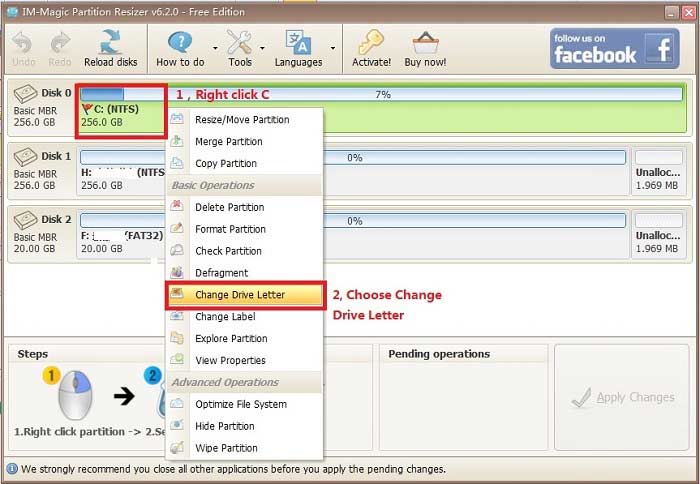This screenshot has width=700, height=484.
Task: Click the Optimize File System icon
Action: [x=177, y=404]
